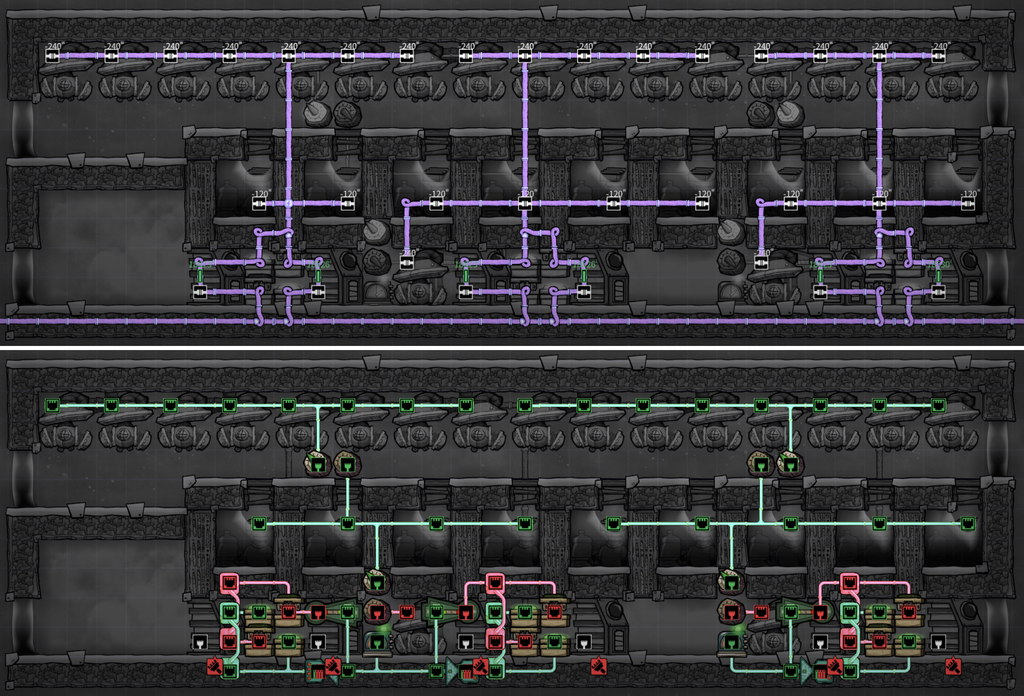Click the leftmost green automation port in top row
The width and height of the screenshot is (1024, 696).
point(53,405)
